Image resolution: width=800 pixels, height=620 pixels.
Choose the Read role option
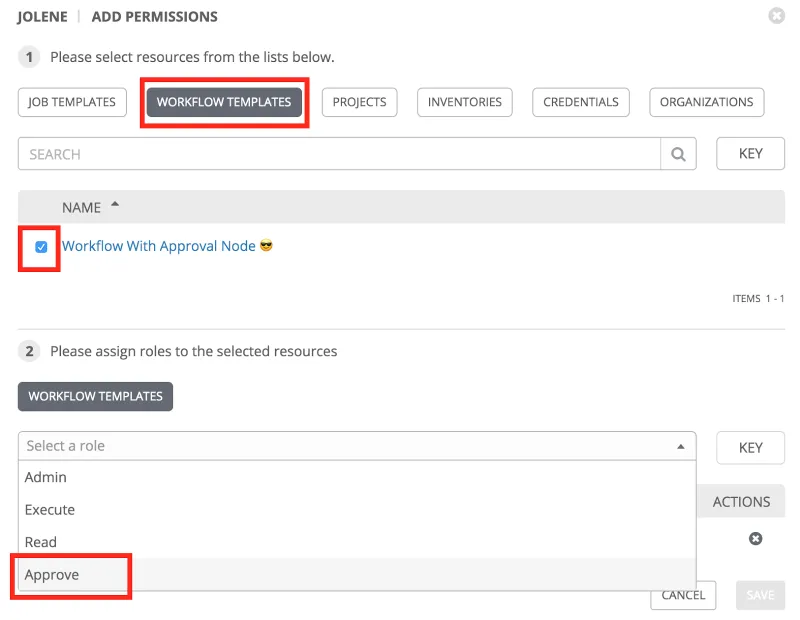tap(41, 542)
